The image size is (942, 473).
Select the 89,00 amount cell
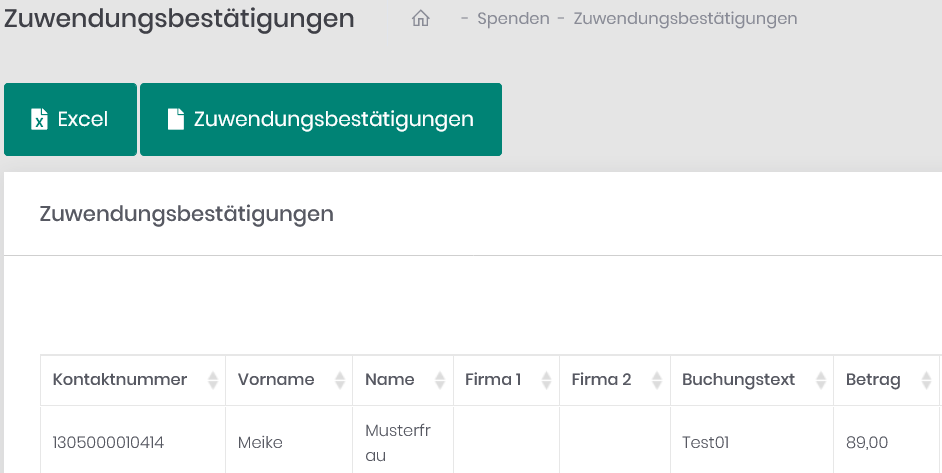pos(866,442)
